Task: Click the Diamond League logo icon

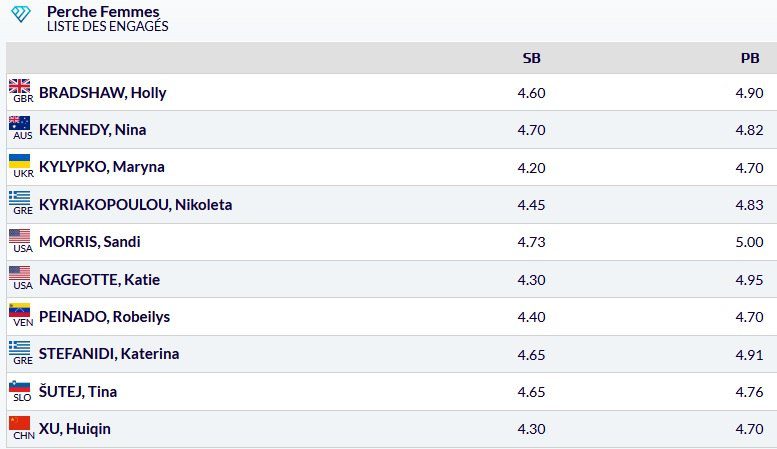Action: click(21, 16)
